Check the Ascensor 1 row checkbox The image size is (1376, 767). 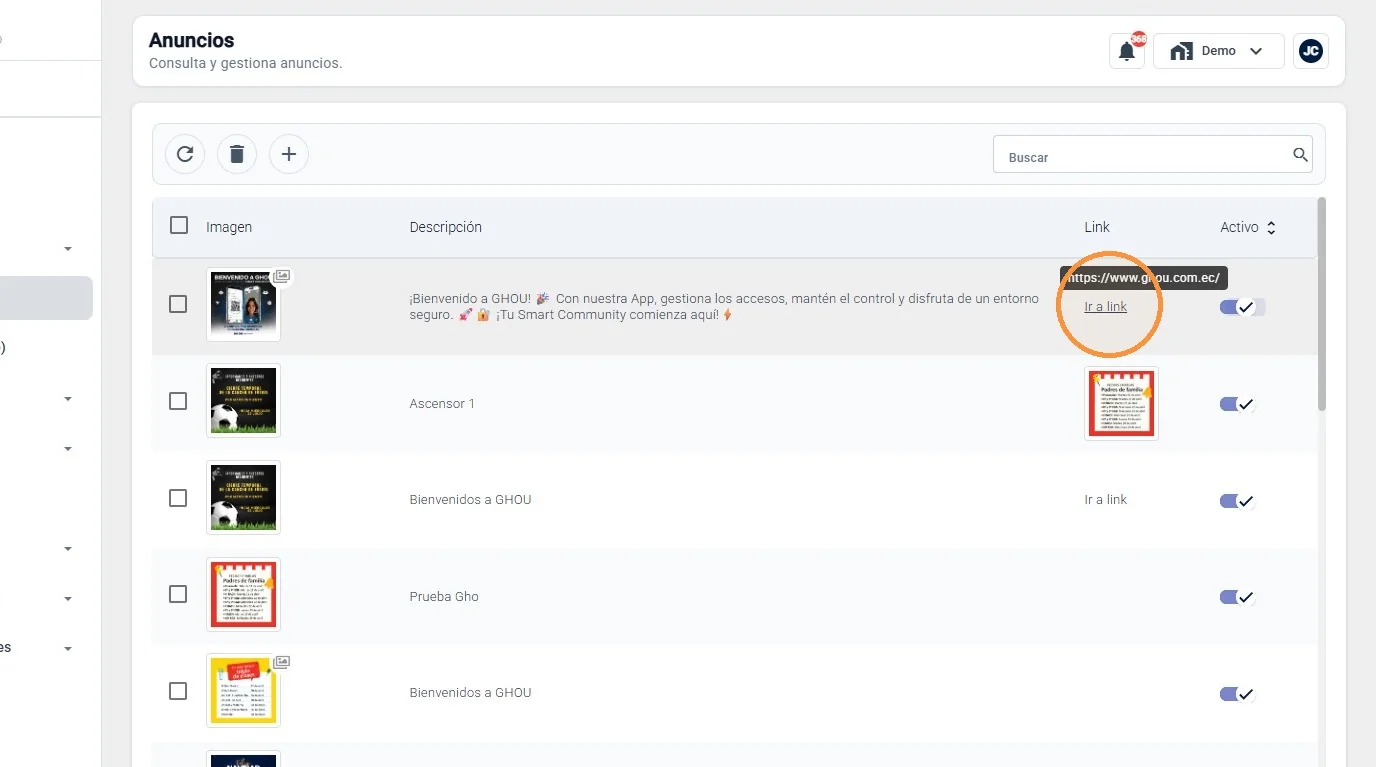click(178, 401)
